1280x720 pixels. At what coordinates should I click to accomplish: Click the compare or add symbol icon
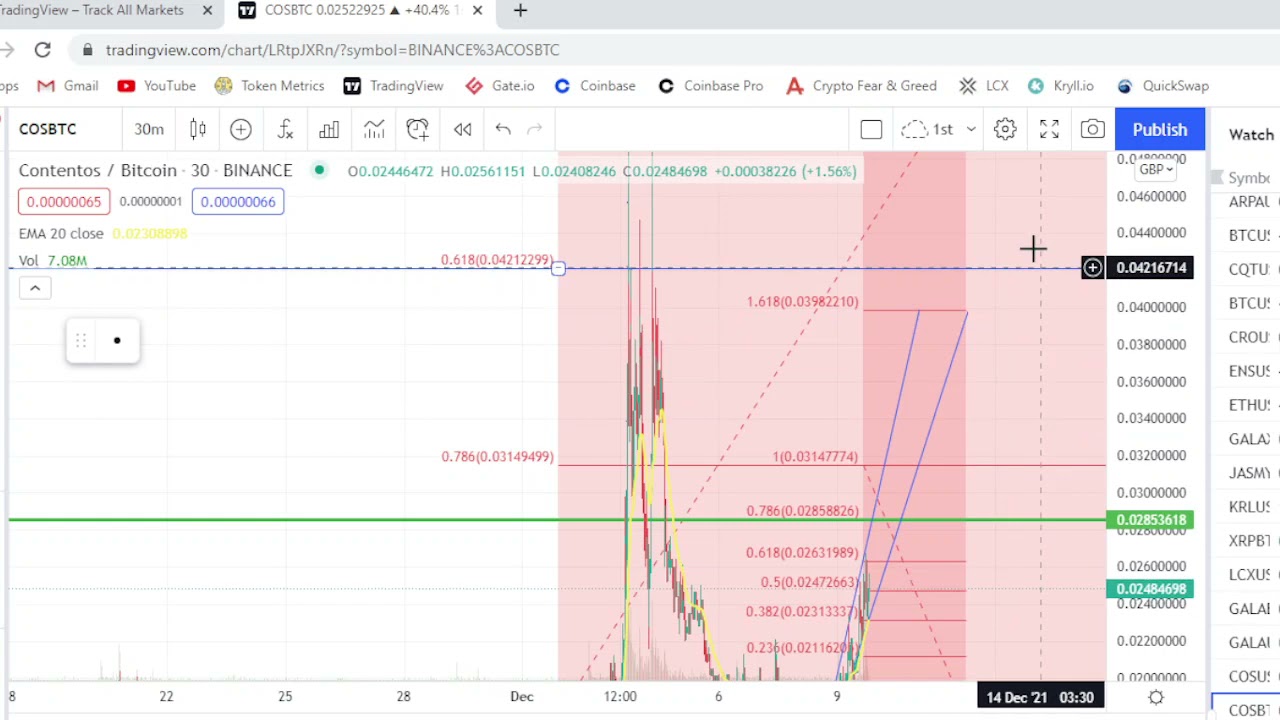[241, 129]
